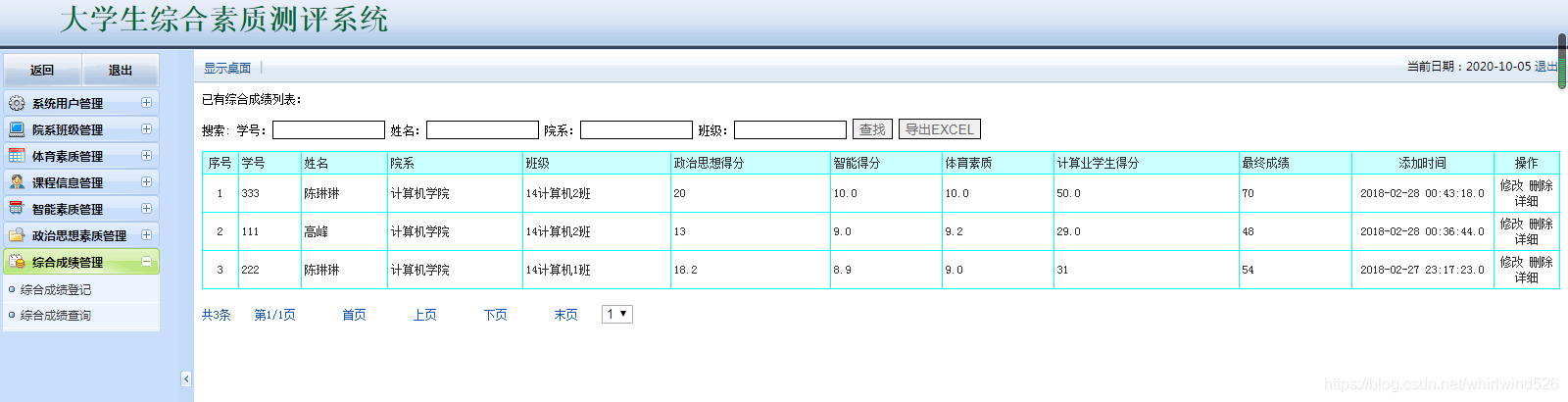Click the 返回 button

42,71
